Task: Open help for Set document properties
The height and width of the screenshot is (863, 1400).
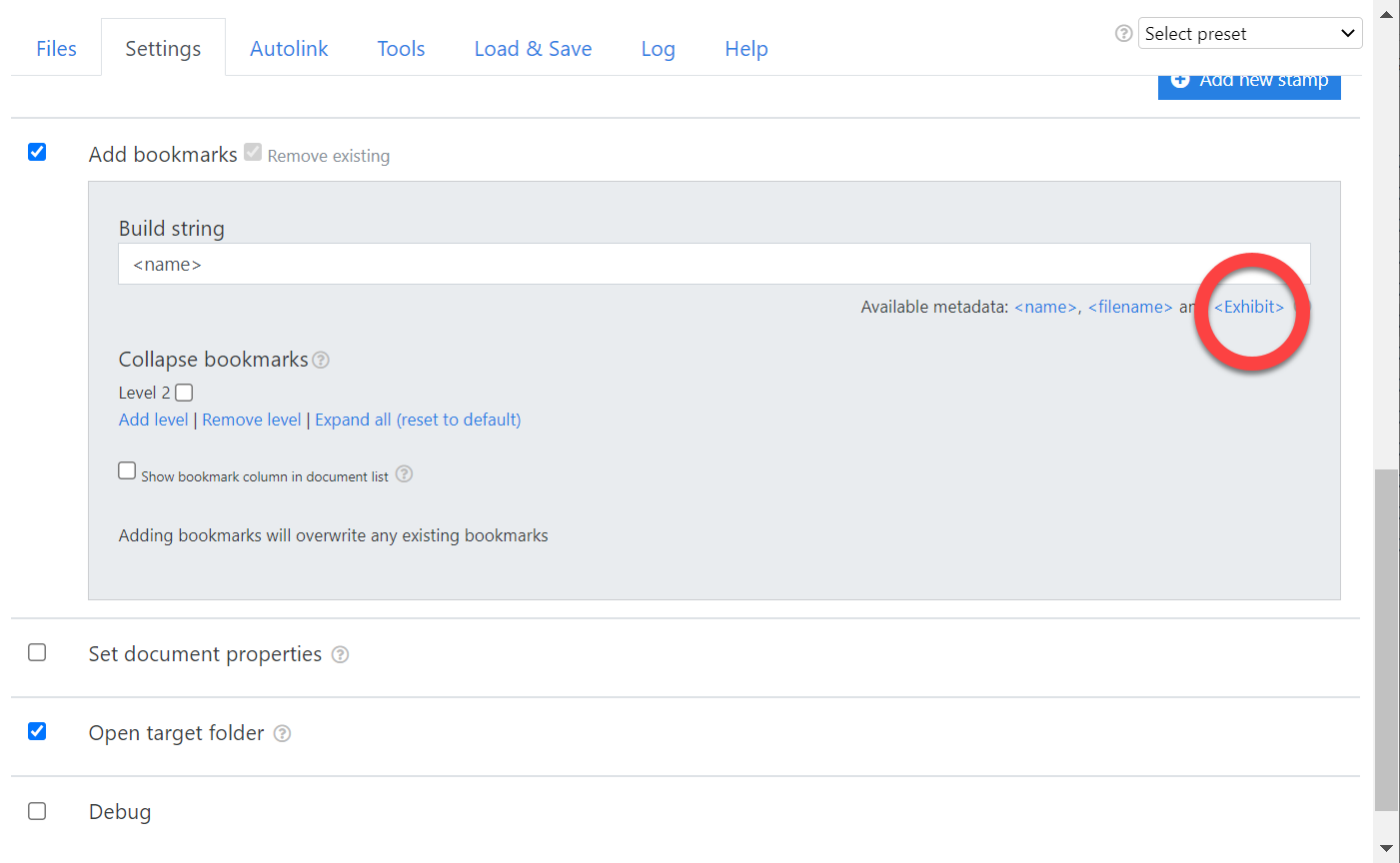Action: click(340, 654)
